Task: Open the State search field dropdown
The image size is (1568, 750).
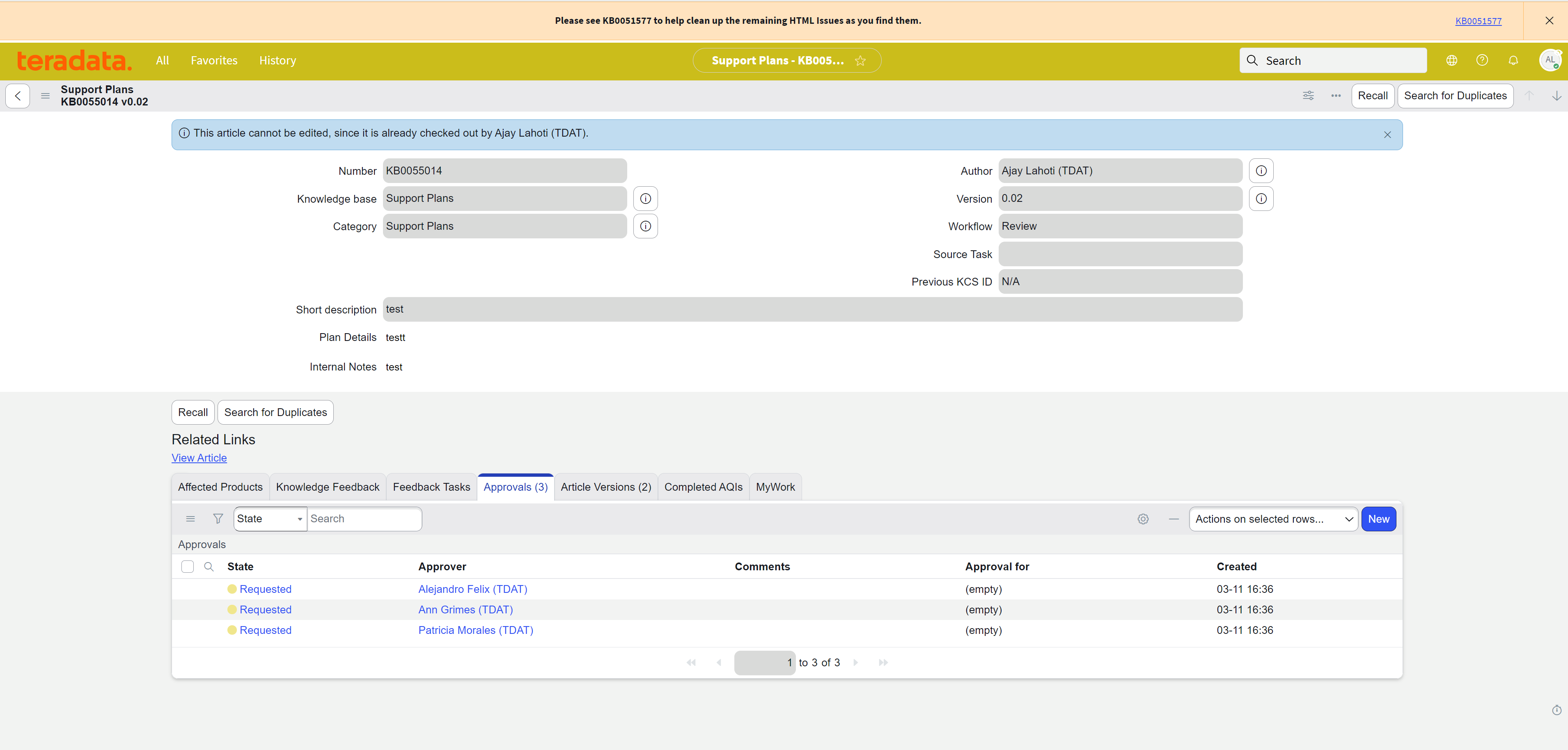Action: (270, 519)
